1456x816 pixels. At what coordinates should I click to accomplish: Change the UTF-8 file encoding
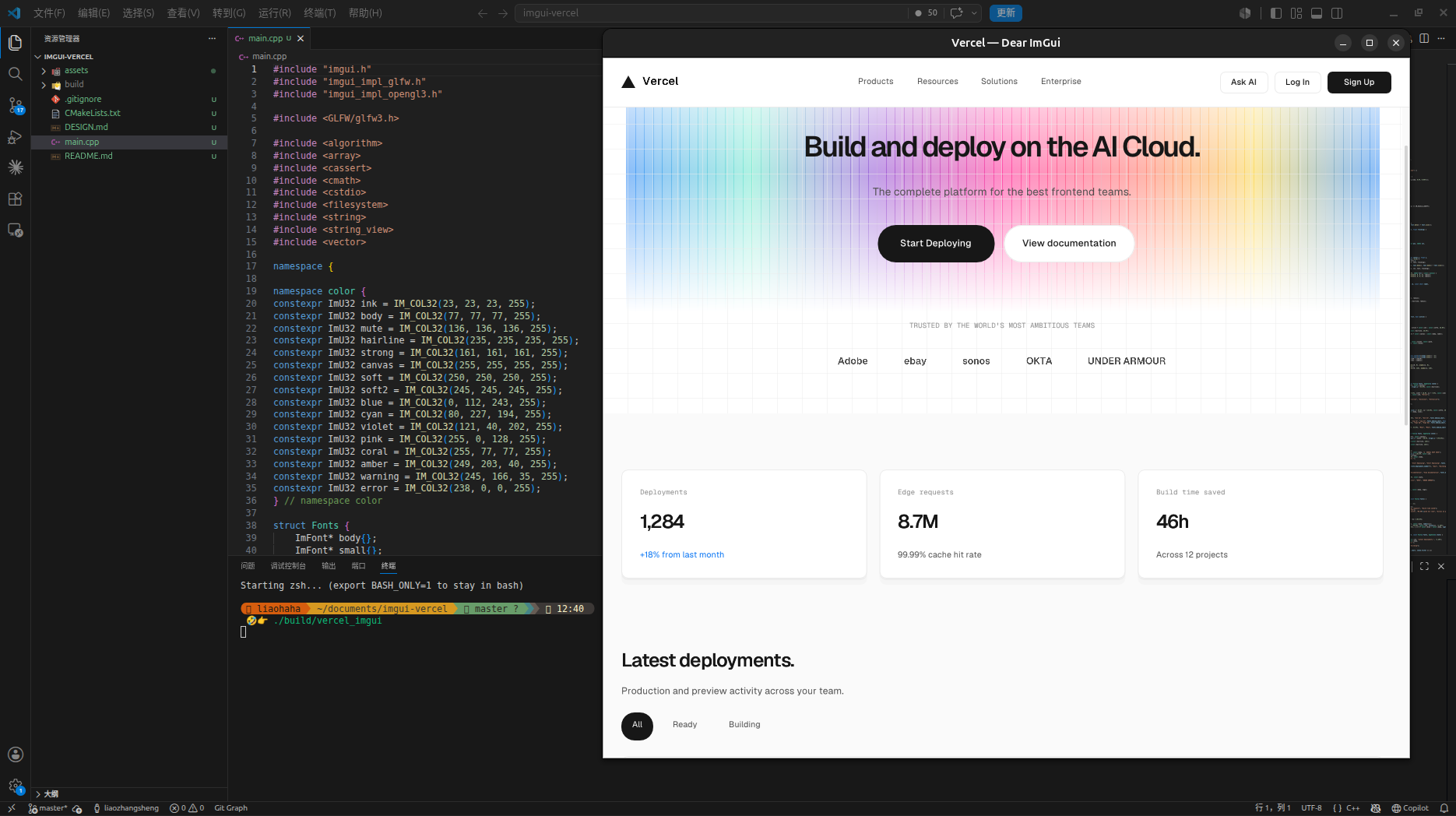(1311, 808)
